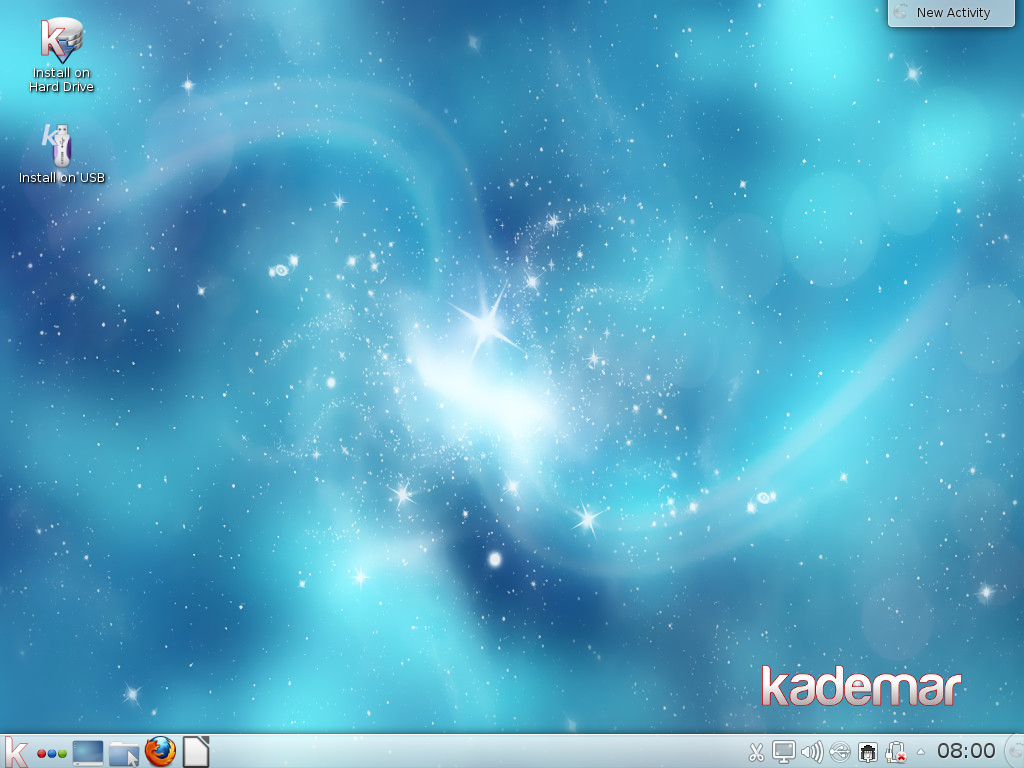This screenshot has height=768, width=1024.
Task: Click the "Install on USB" text label
Action: point(62,178)
